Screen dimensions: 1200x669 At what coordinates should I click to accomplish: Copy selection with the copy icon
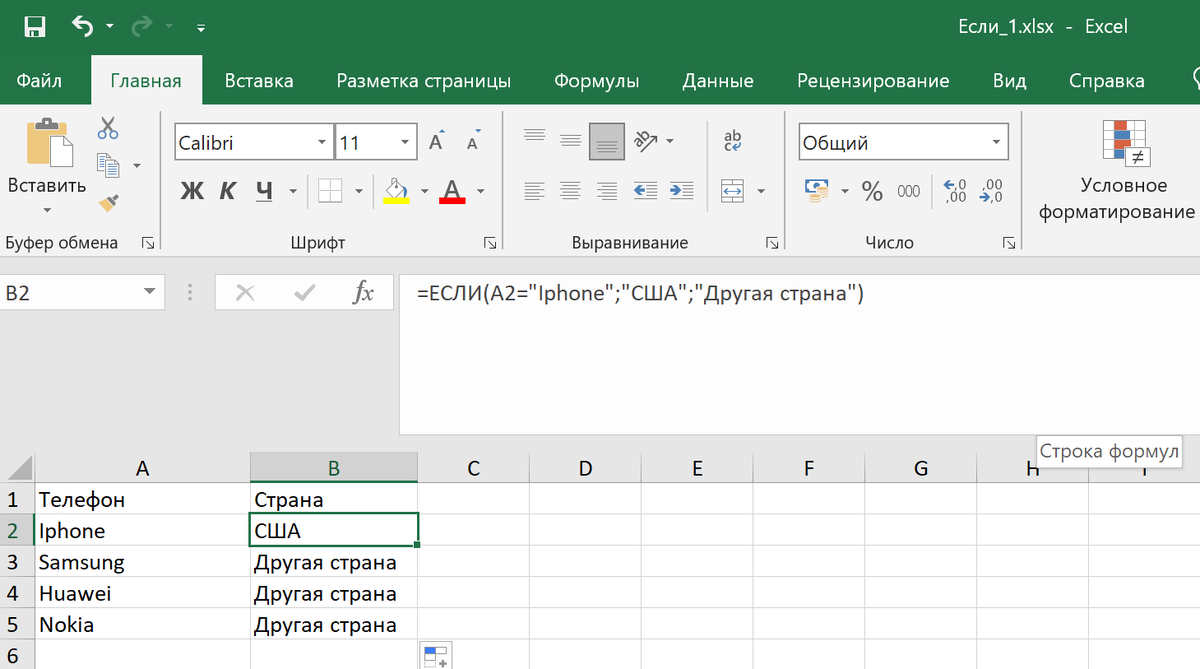[108, 164]
